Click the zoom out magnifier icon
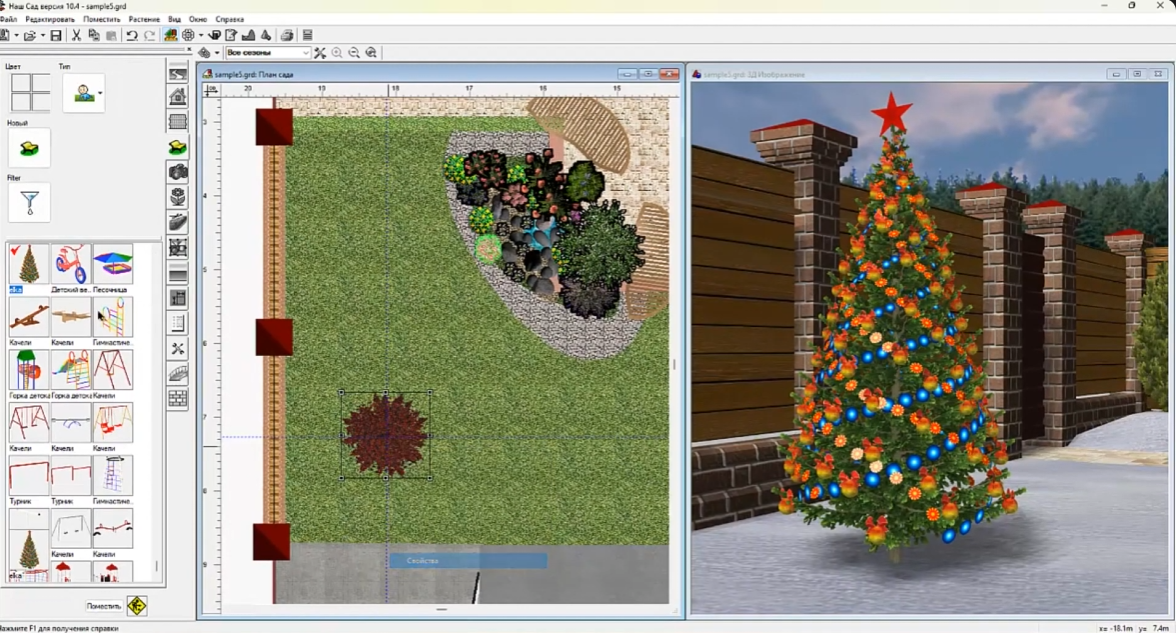1176x633 pixels. 354,52
